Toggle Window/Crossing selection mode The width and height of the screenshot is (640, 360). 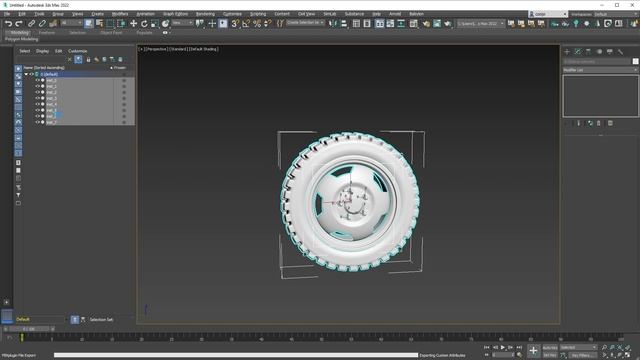coord(120,24)
